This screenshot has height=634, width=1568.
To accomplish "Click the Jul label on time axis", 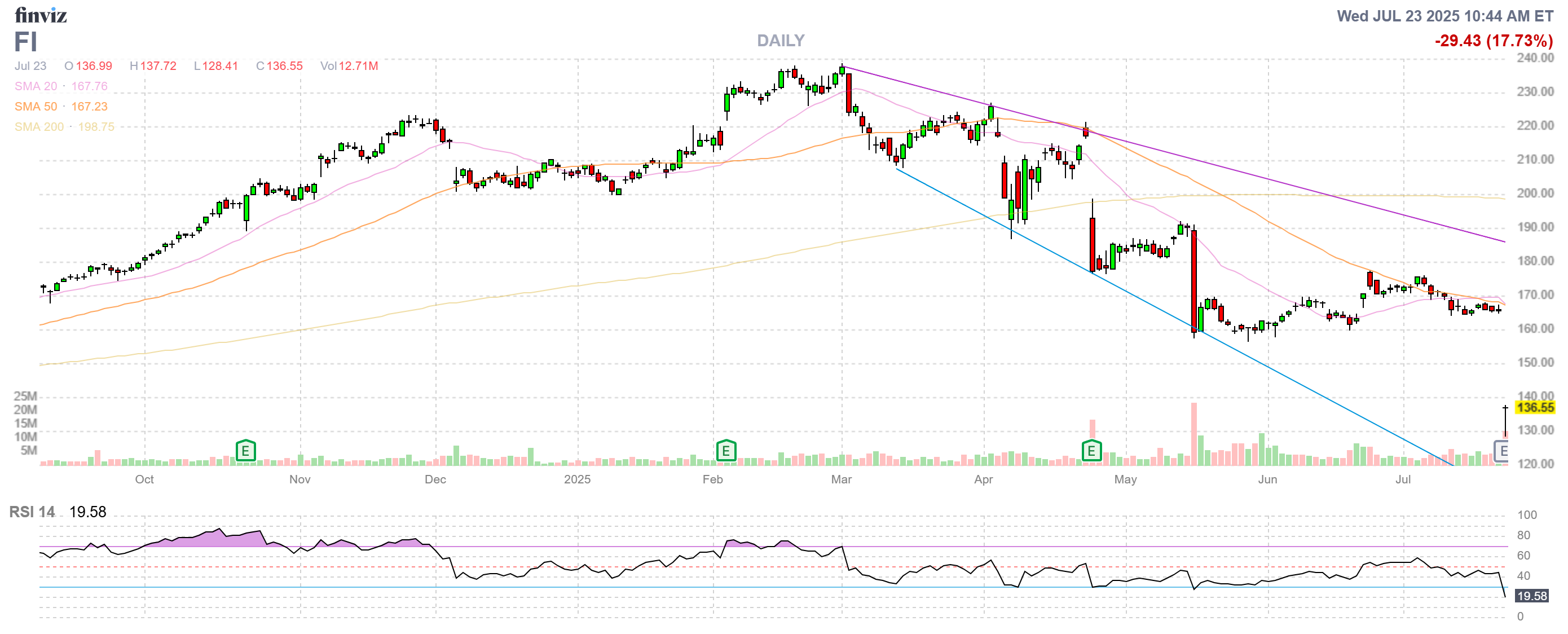I will tap(1402, 479).
